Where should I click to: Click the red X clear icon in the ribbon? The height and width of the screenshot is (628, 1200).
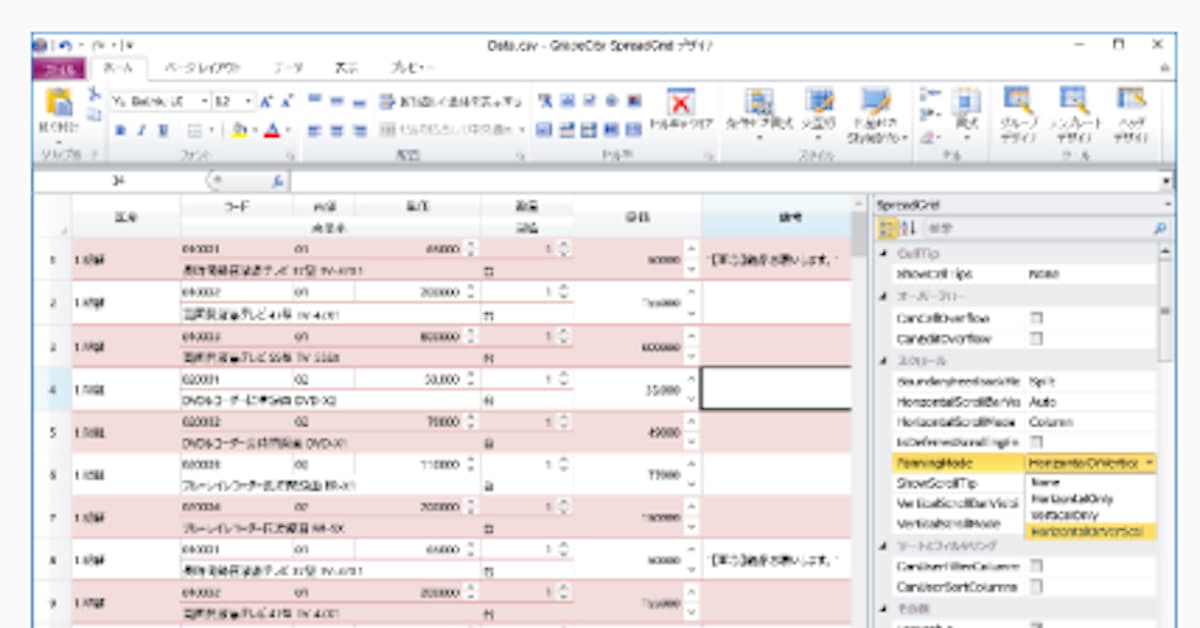click(680, 104)
